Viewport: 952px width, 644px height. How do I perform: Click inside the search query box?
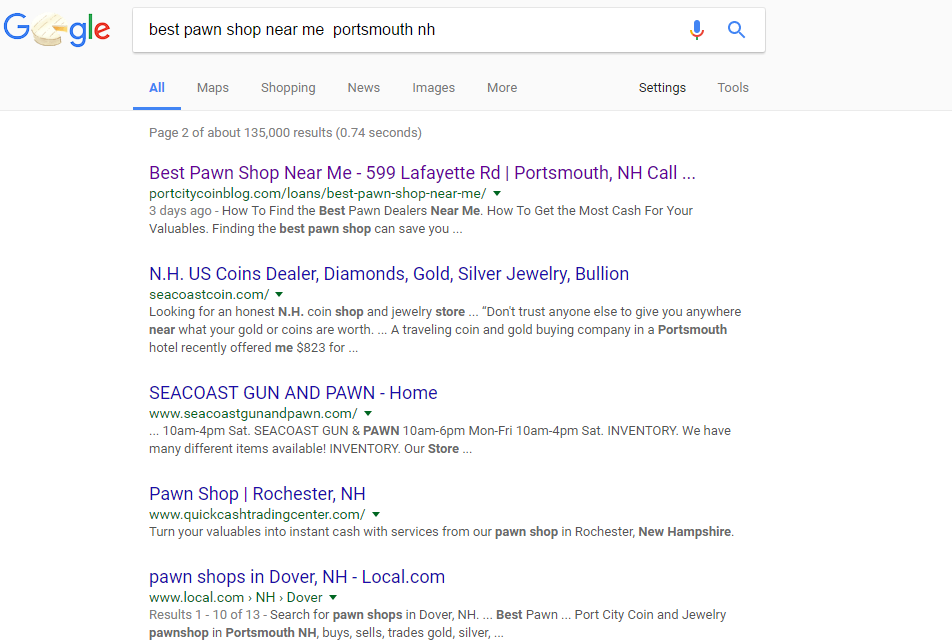point(400,30)
